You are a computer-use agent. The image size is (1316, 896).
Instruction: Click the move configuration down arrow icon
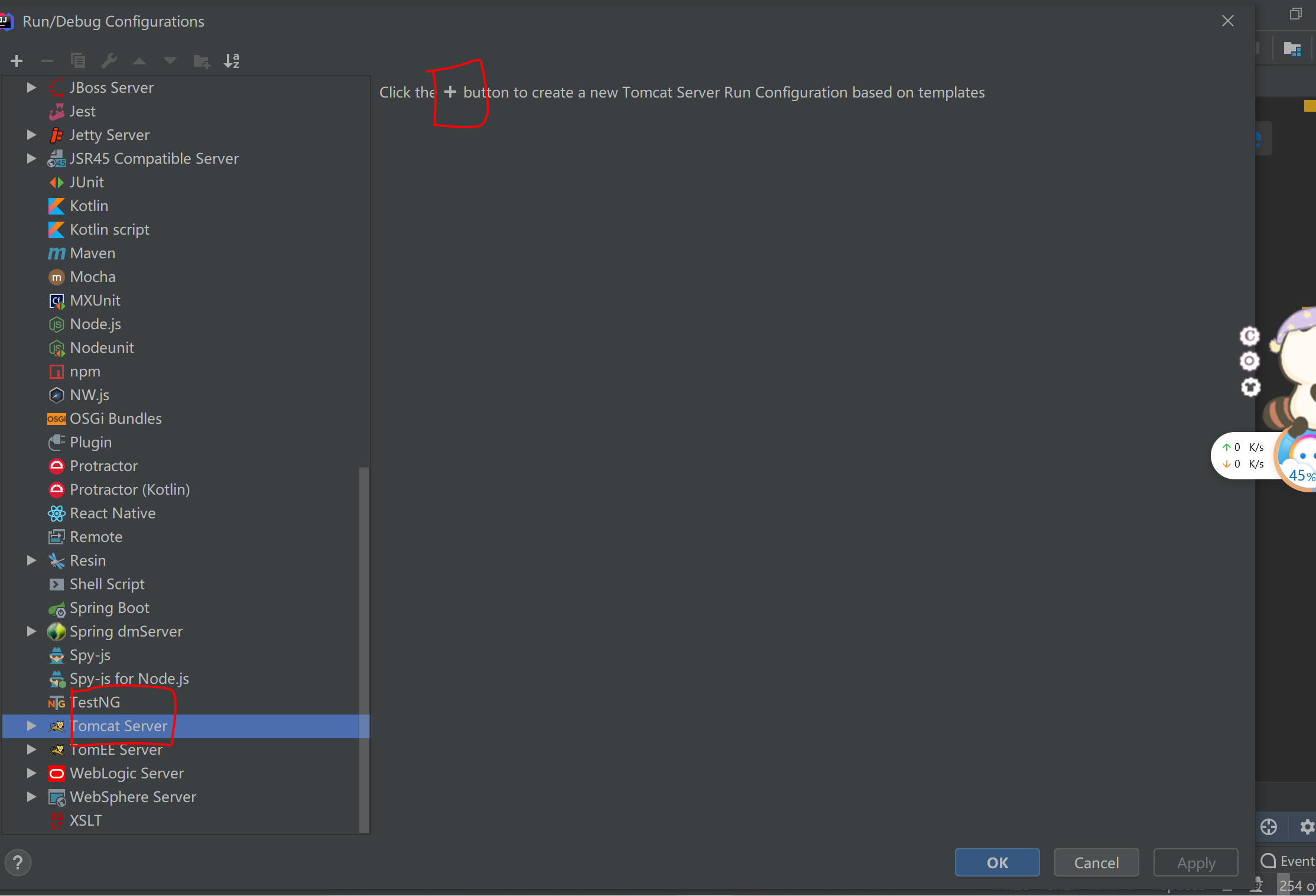pos(170,61)
